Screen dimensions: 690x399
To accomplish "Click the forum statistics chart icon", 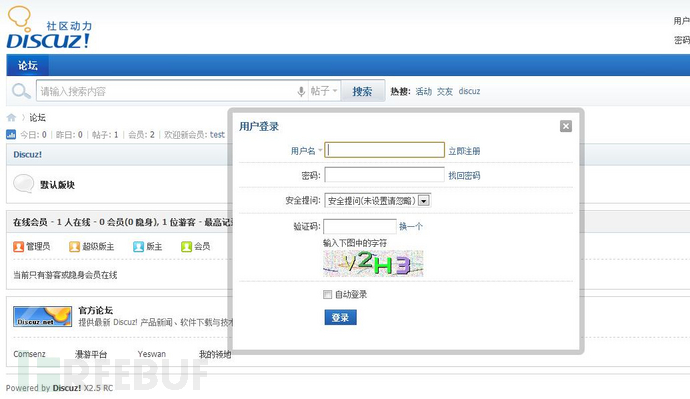I will (11, 135).
